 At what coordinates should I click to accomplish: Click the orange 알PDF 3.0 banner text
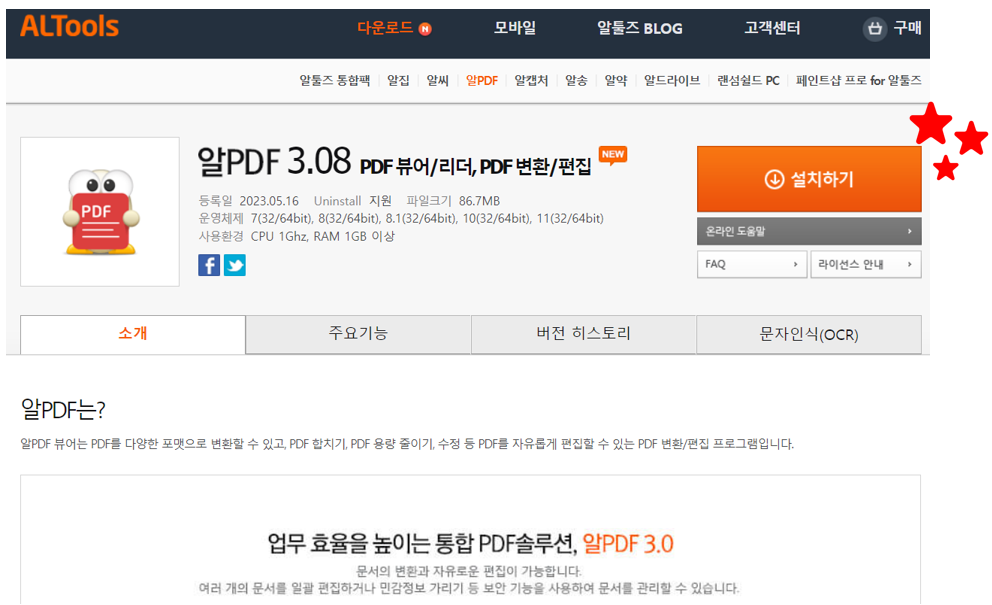coord(628,544)
